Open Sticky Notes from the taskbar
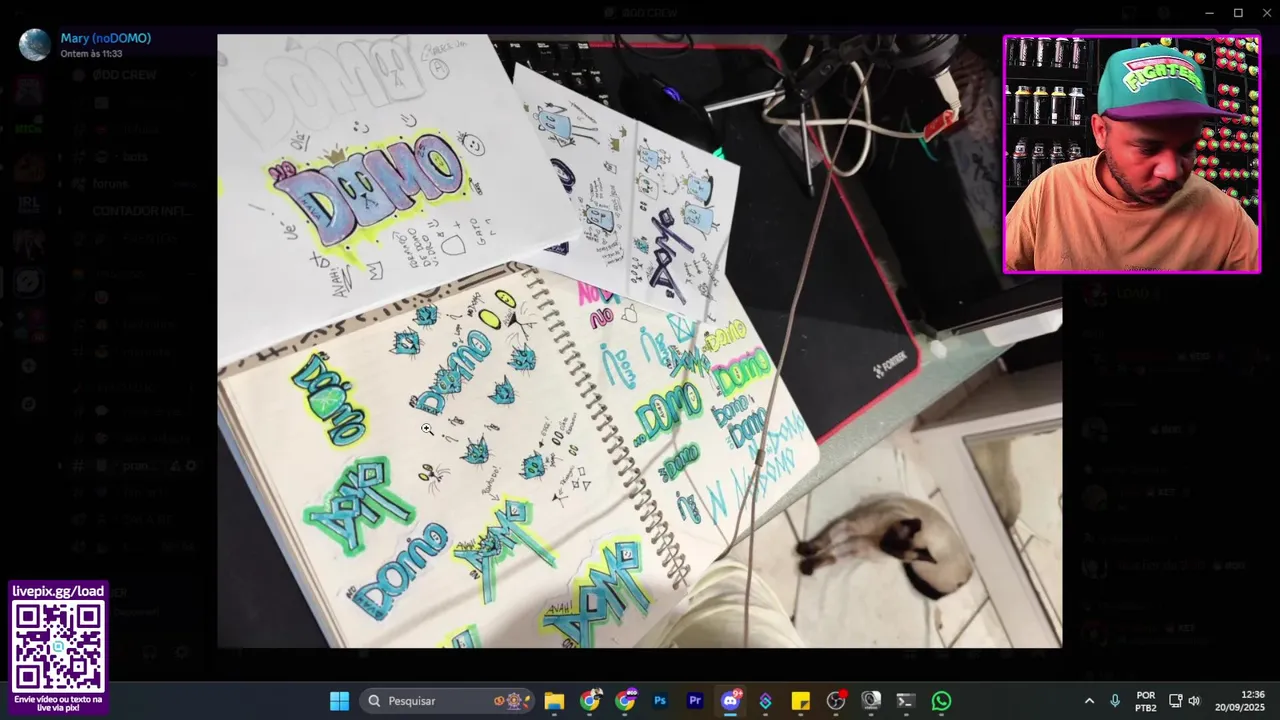The image size is (1280, 720). (801, 701)
